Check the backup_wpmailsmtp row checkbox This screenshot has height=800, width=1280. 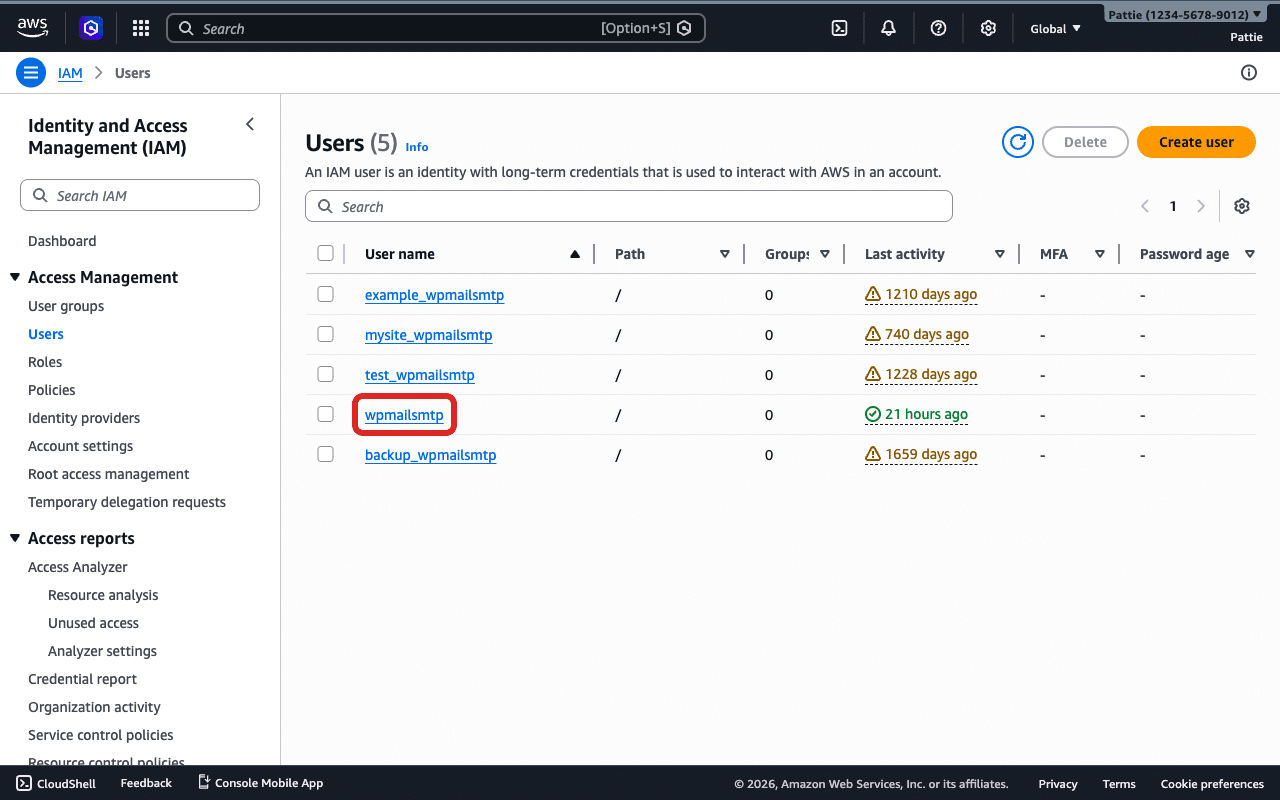coord(325,454)
